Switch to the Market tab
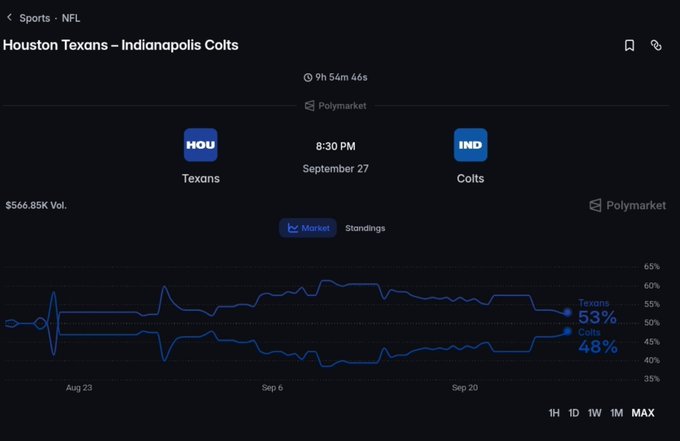 click(308, 228)
